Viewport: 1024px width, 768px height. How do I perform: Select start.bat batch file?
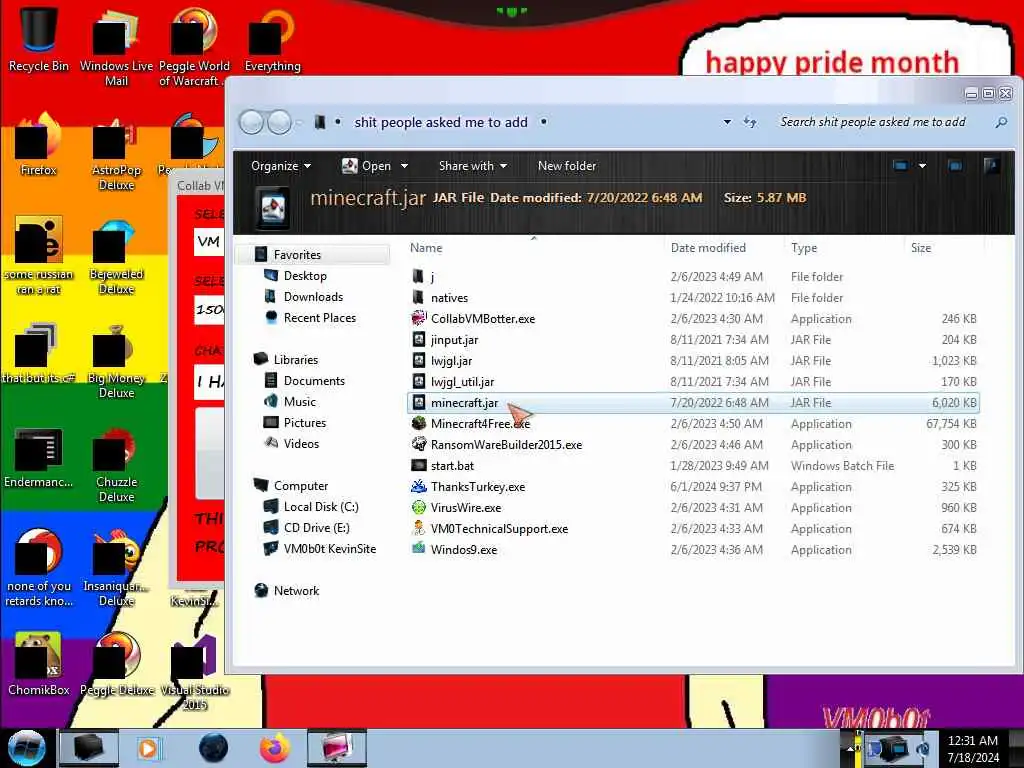pyautogui.click(x=452, y=465)
